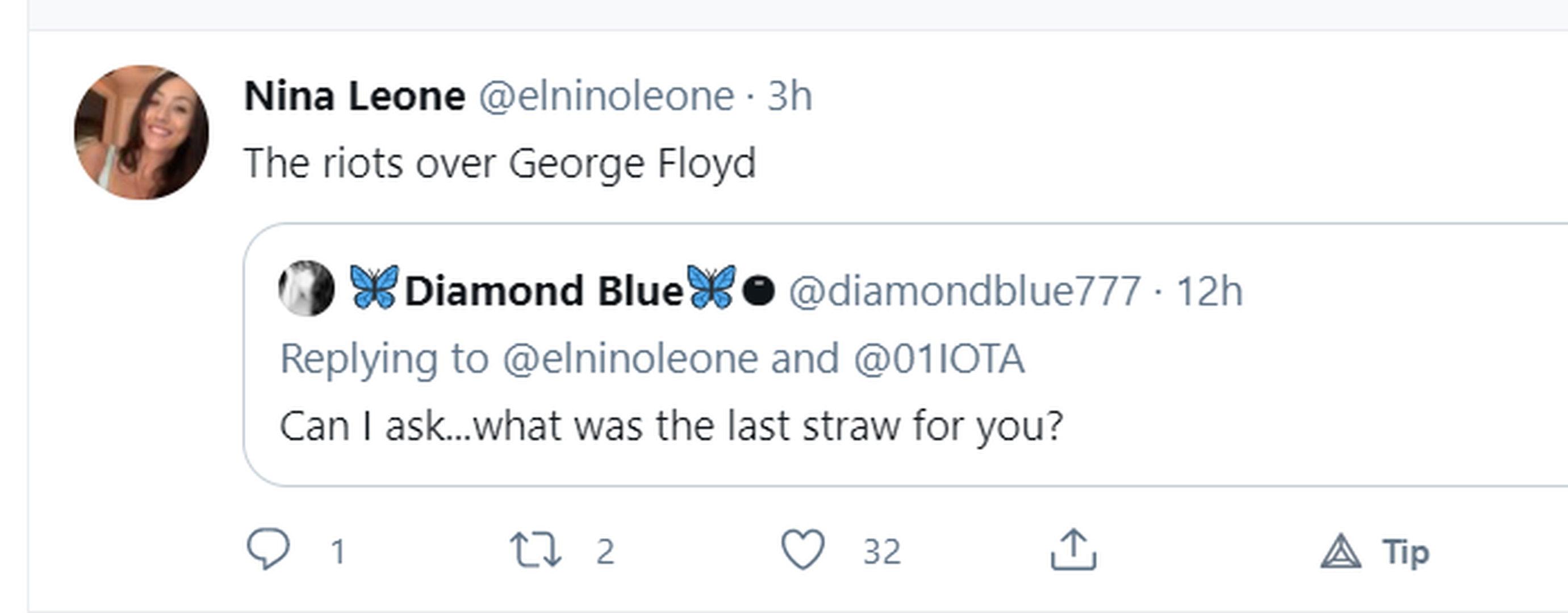
Task: Retweet Nina Leone's tweet
Action: 535,551
